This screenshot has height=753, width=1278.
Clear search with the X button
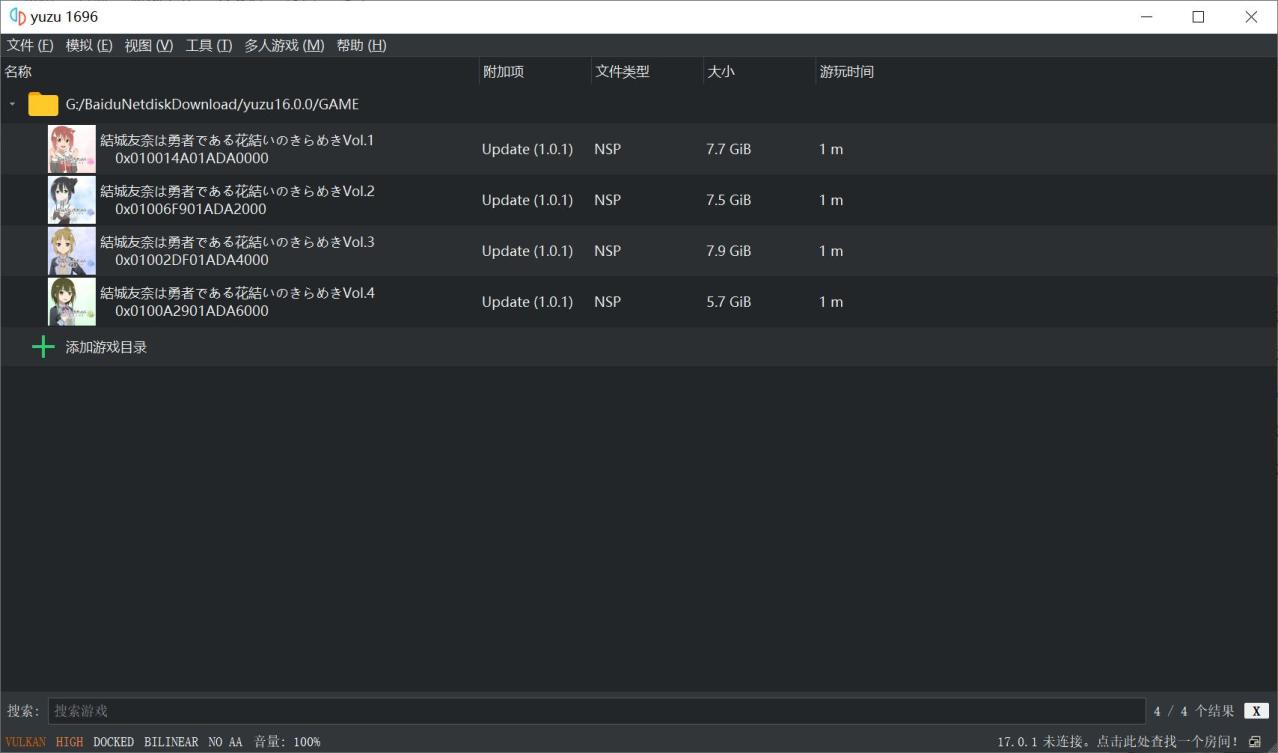(x=1256, y=711)
